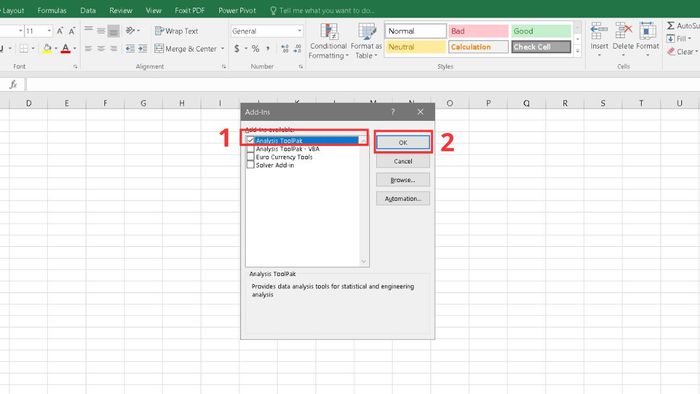Apply bottom align to cell contents

pos(113,30)
